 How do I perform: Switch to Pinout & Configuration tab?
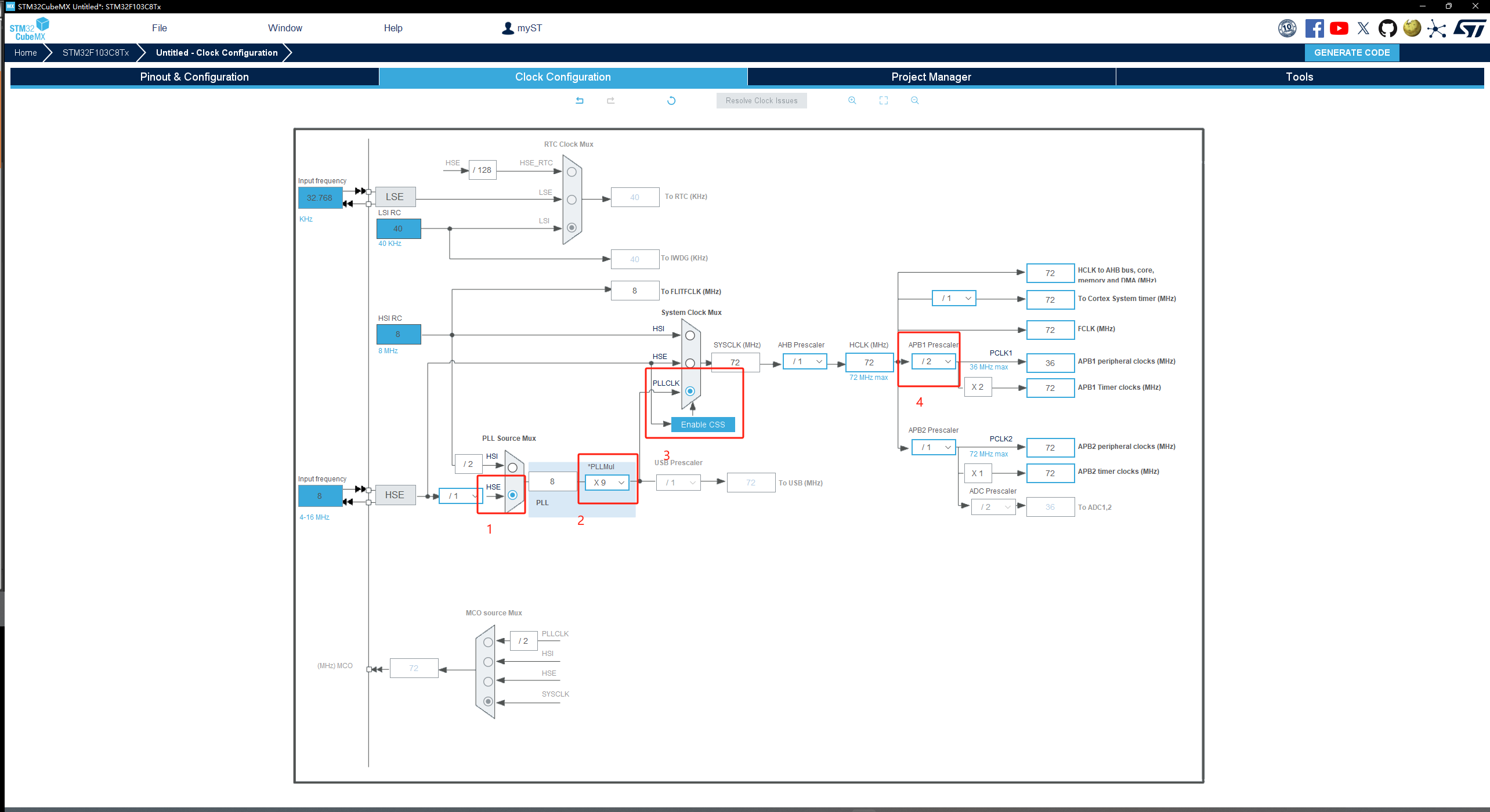[194, 77]
